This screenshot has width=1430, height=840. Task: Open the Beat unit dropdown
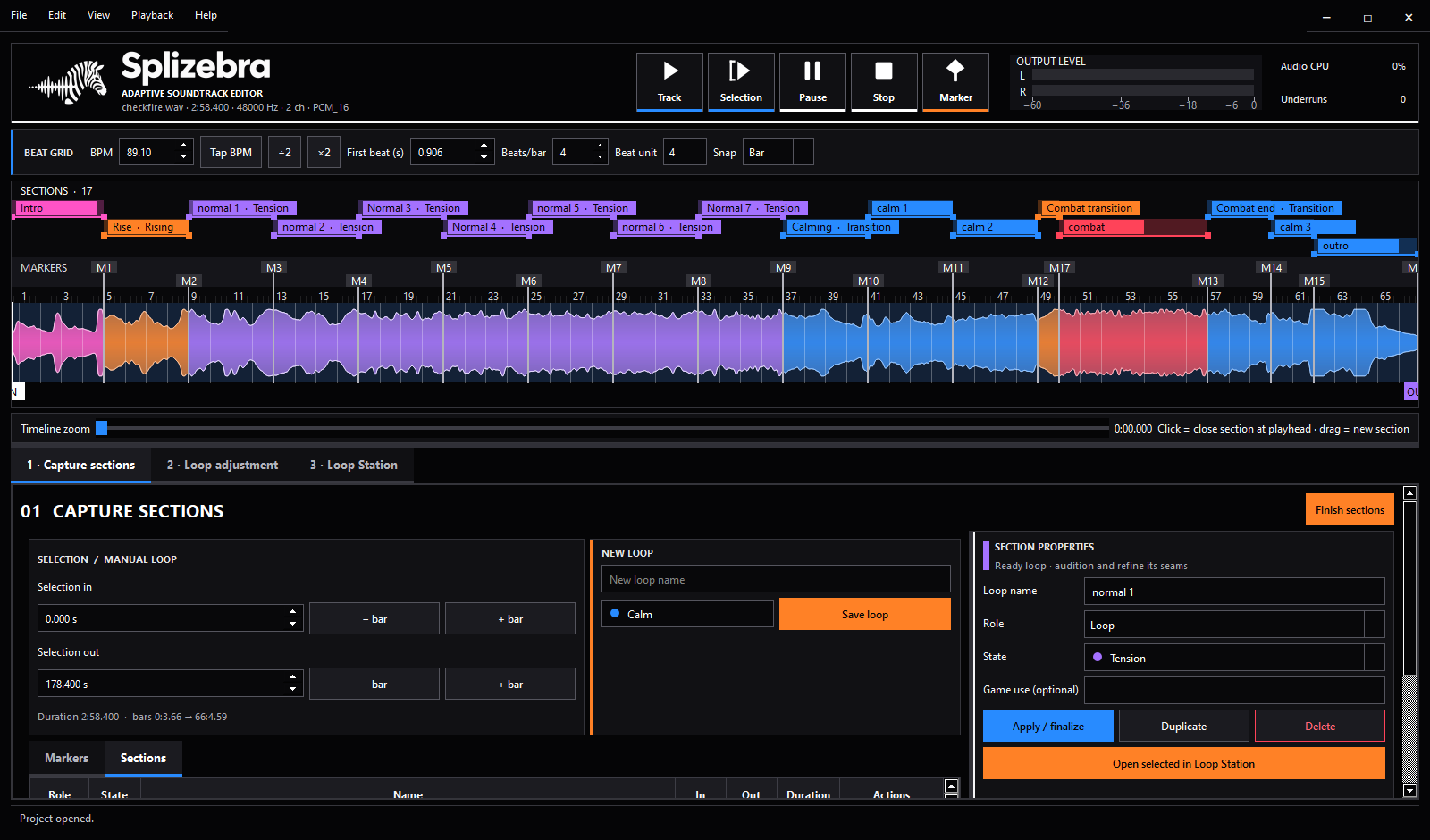coord(685,152)
